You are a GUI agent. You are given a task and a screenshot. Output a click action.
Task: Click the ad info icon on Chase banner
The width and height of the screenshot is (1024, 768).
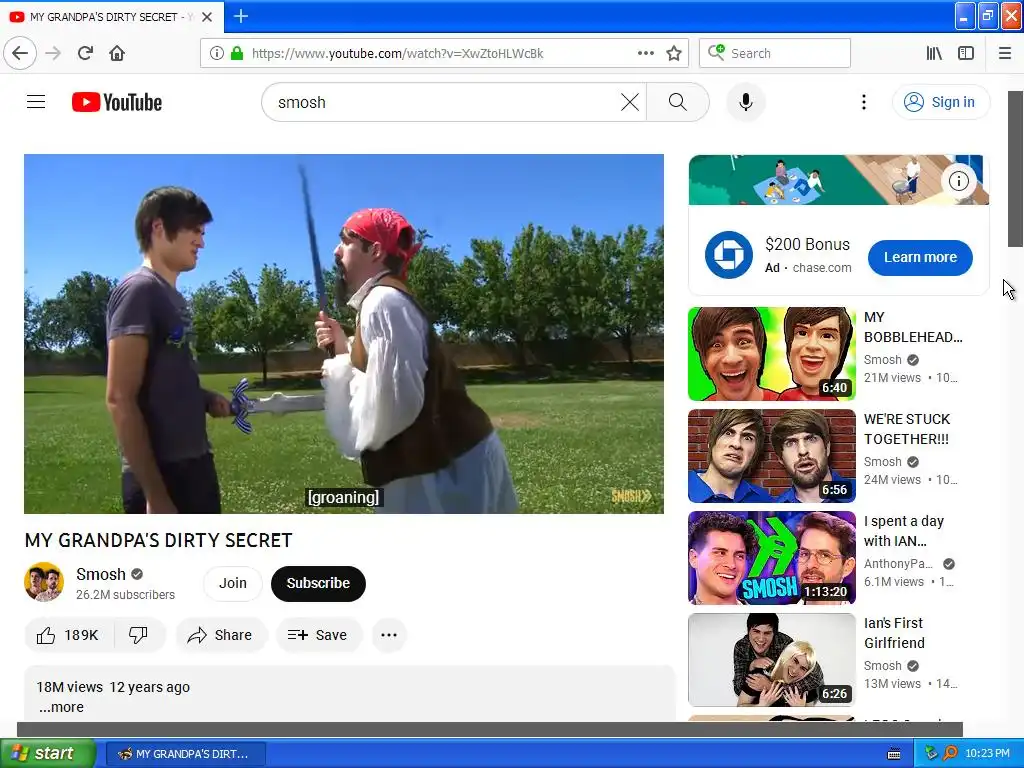pyautogui.click(x=958, y=181)
